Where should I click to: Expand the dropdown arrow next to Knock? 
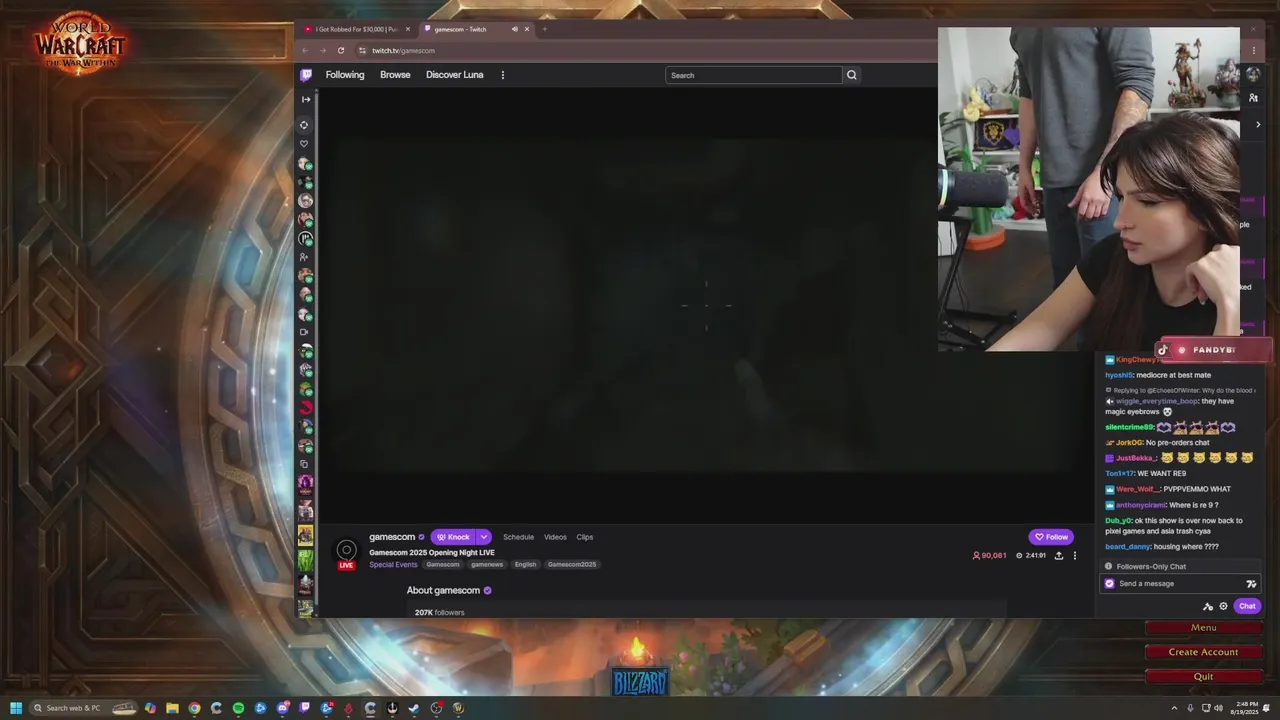tap(483, 537)
